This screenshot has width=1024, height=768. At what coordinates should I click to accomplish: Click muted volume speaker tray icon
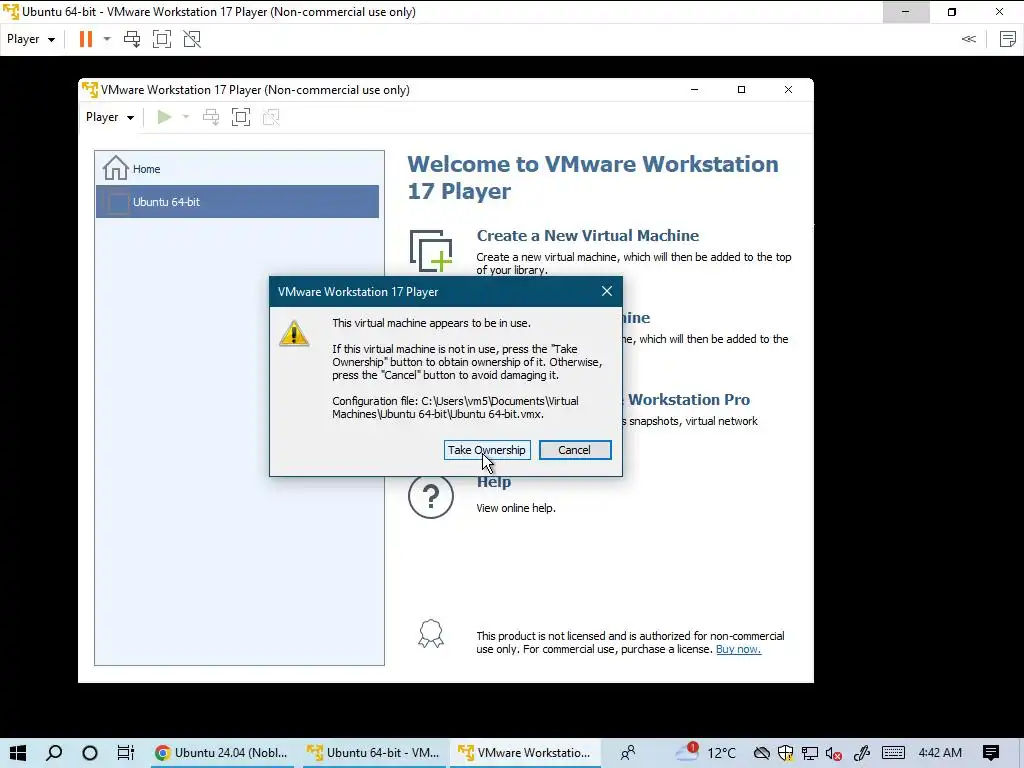click(x=833, y=753)
